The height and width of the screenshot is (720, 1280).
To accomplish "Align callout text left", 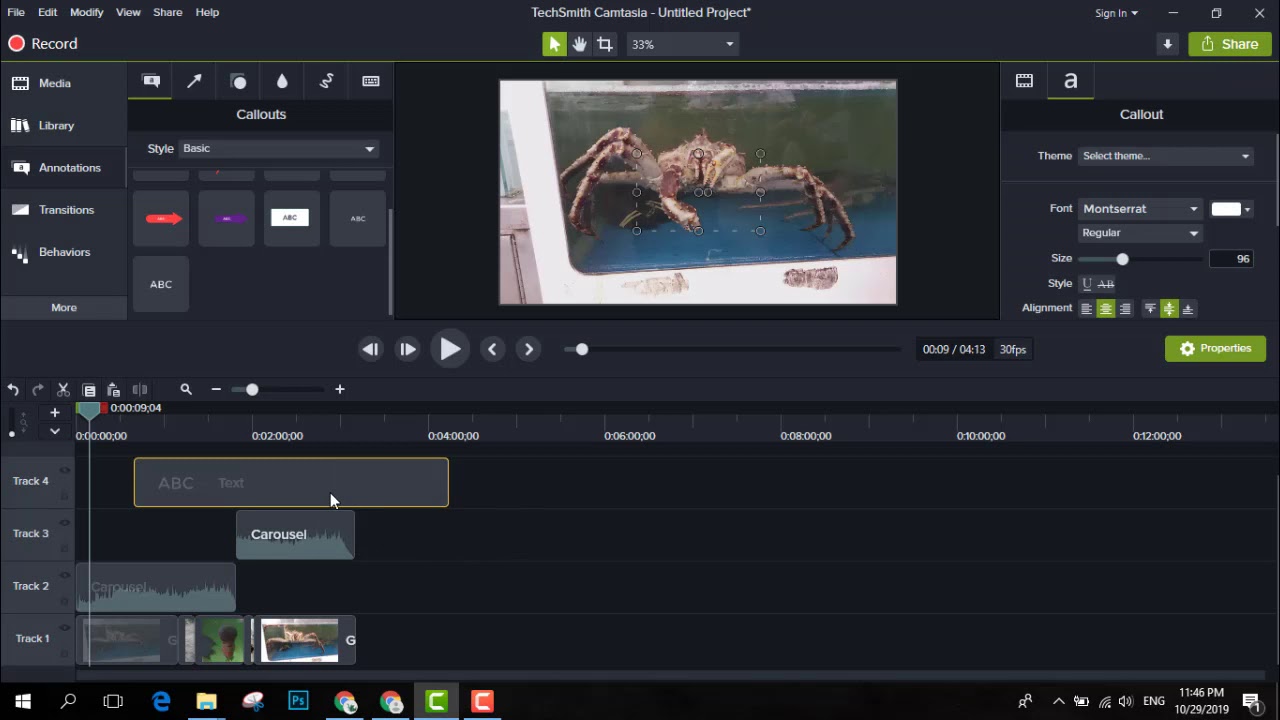I will pos(1086,309).
